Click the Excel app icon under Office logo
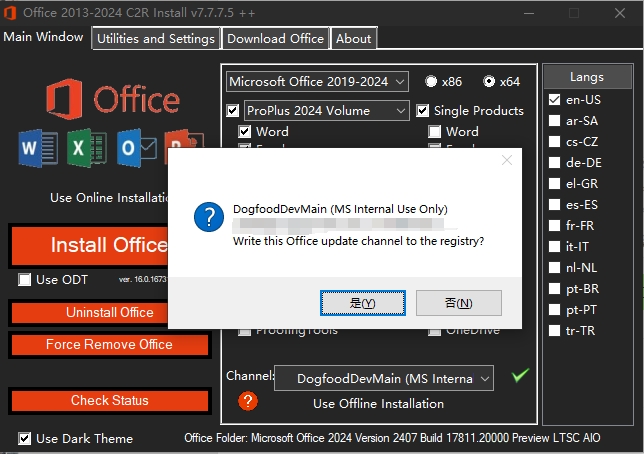Screen dimensions: 644x454 point(87,148)
